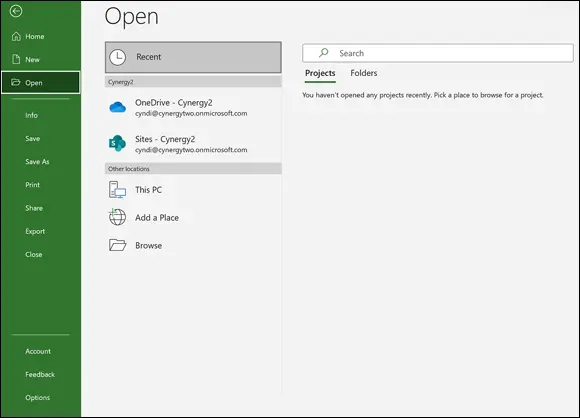
Task: Select the Recent location
Action: (193, 57)
